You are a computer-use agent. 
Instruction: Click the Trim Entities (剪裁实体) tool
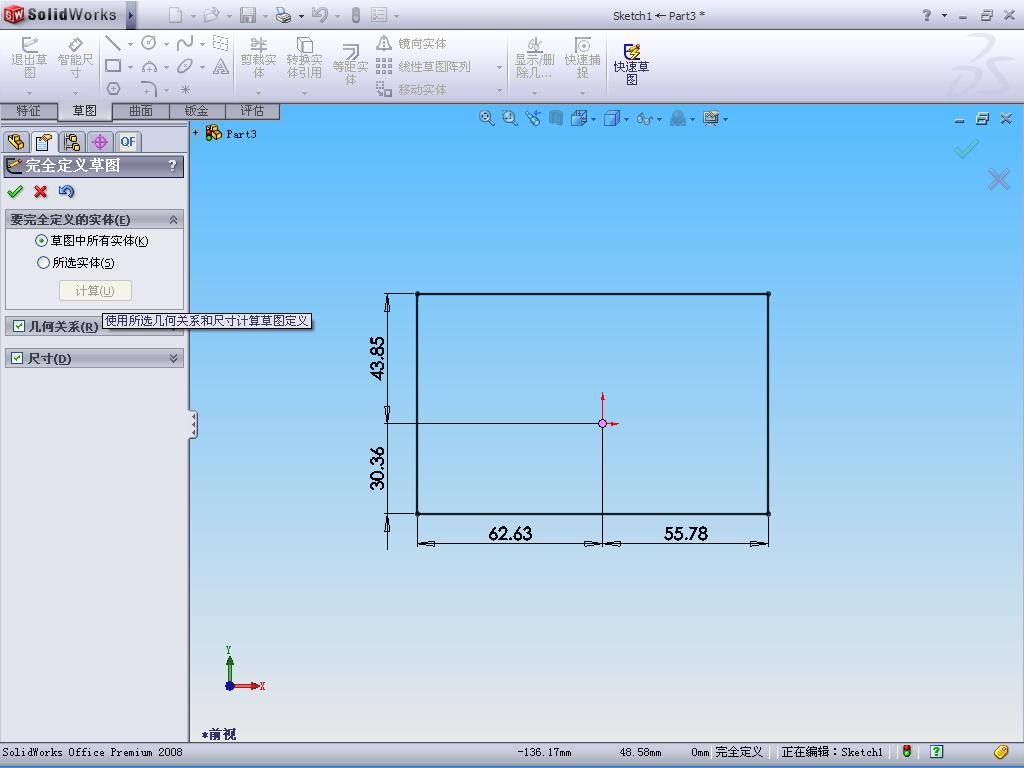pos(259,57)
